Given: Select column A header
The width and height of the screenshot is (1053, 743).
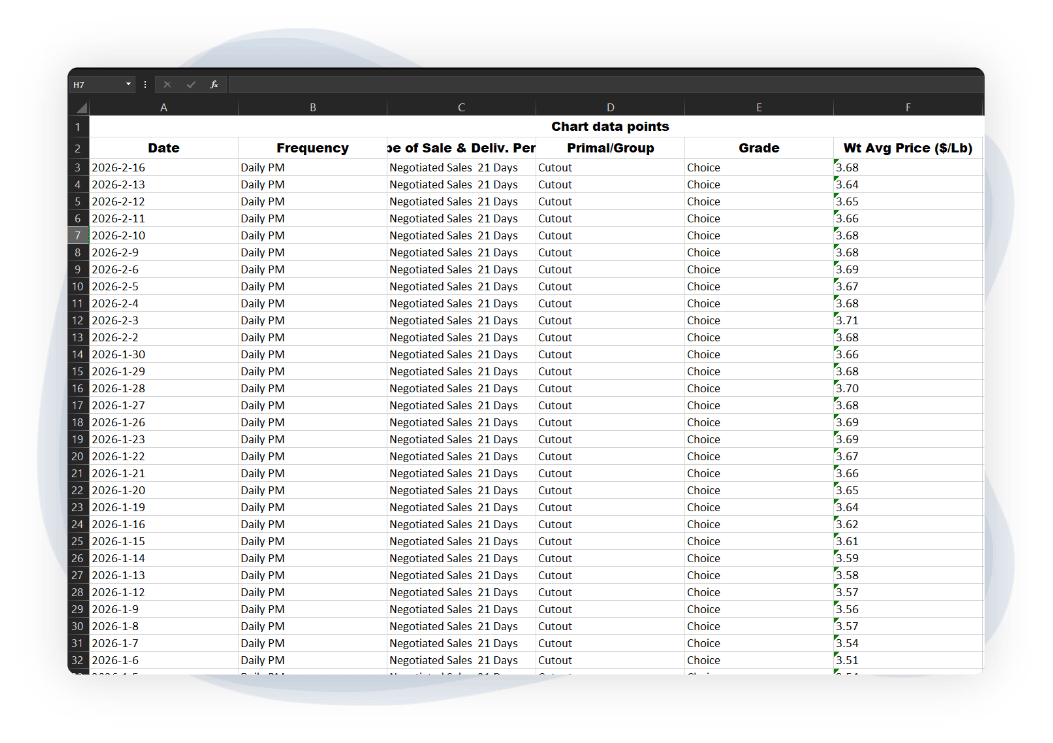Looking at the screenshot, I should (x=164, y=108).
